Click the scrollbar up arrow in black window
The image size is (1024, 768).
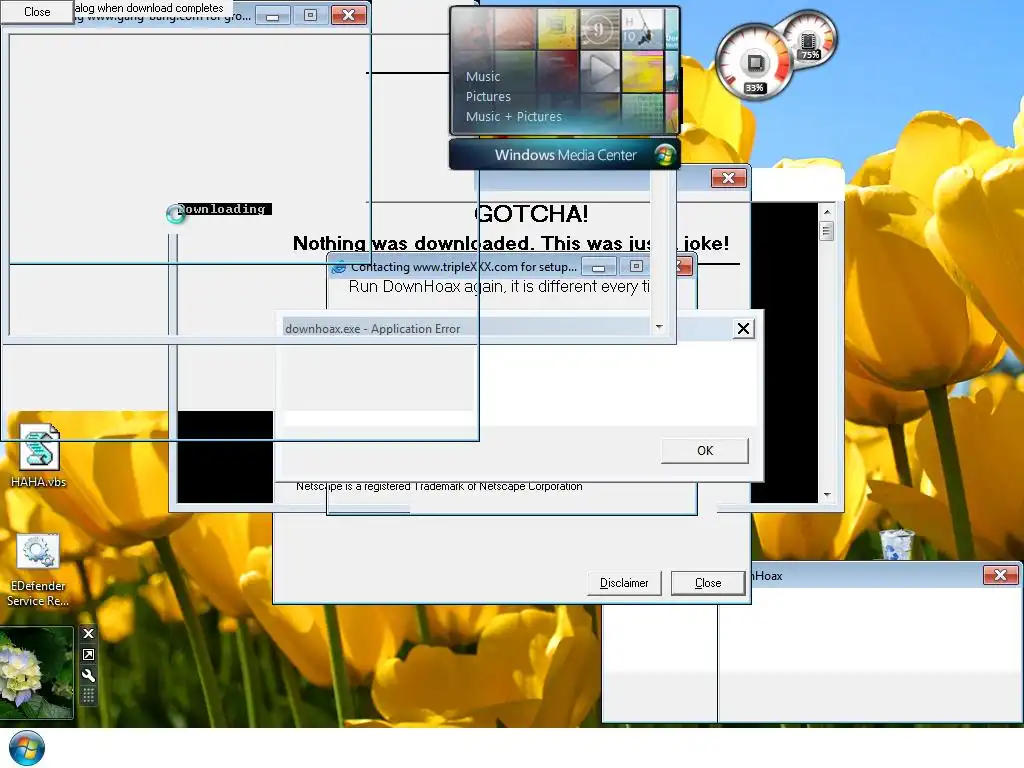point(827,212)
